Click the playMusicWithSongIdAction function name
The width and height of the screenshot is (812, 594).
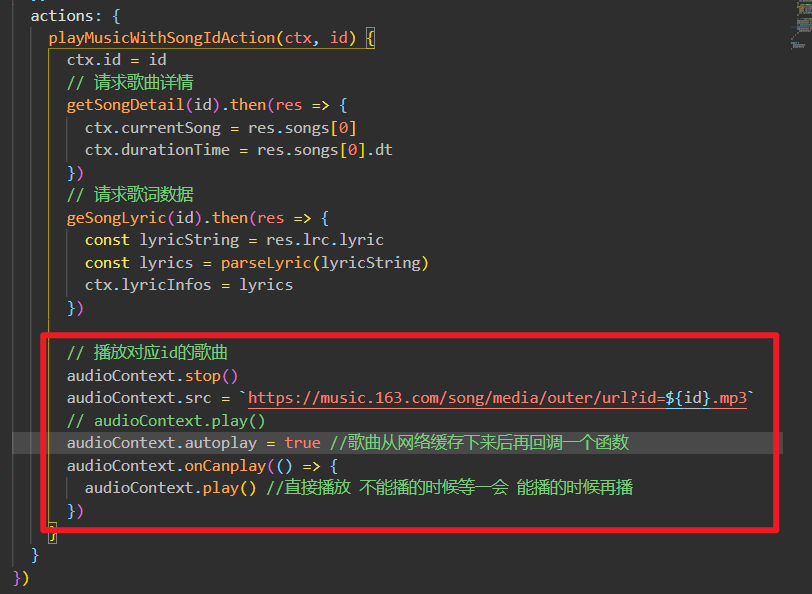pyautogui.click(x=162, y=38)
